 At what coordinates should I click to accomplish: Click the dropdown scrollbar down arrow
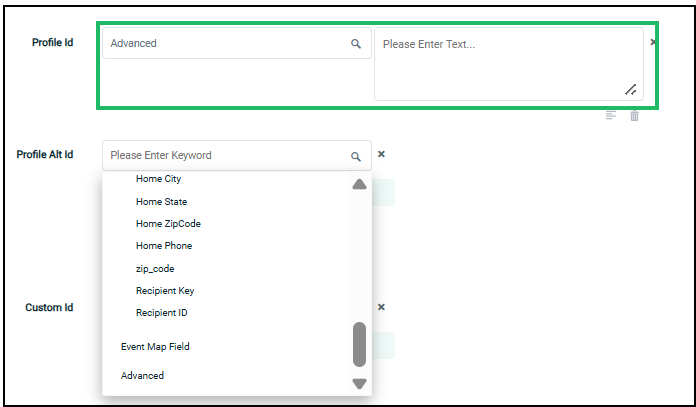point(359,383)
